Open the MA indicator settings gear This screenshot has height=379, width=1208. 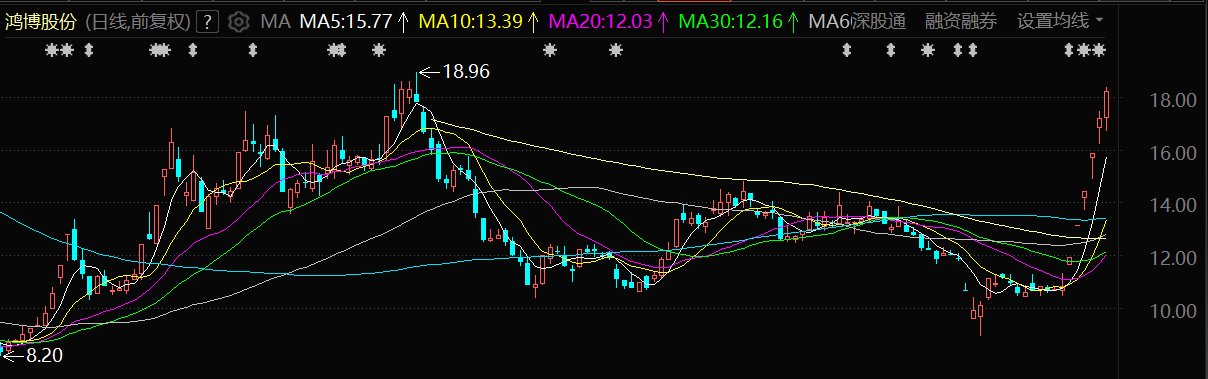click(x=239, y=21)
